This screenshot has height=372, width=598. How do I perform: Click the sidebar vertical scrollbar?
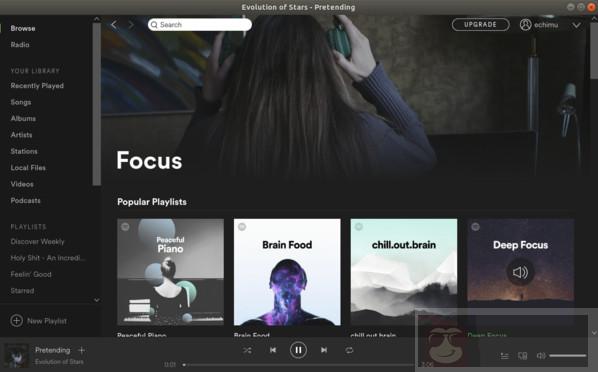point(96,103)
